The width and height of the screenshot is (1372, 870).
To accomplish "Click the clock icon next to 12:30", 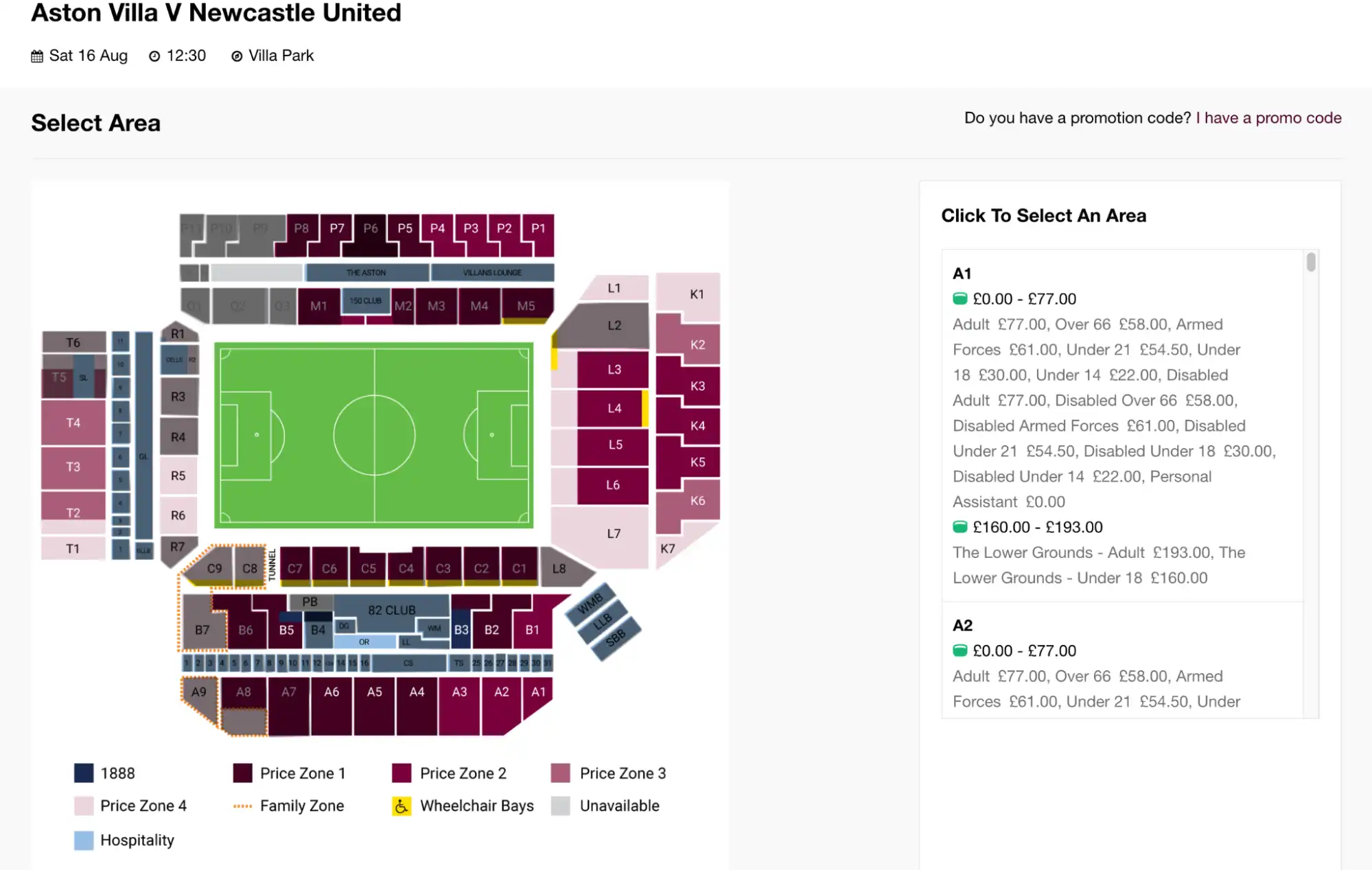I will [154, 55].
